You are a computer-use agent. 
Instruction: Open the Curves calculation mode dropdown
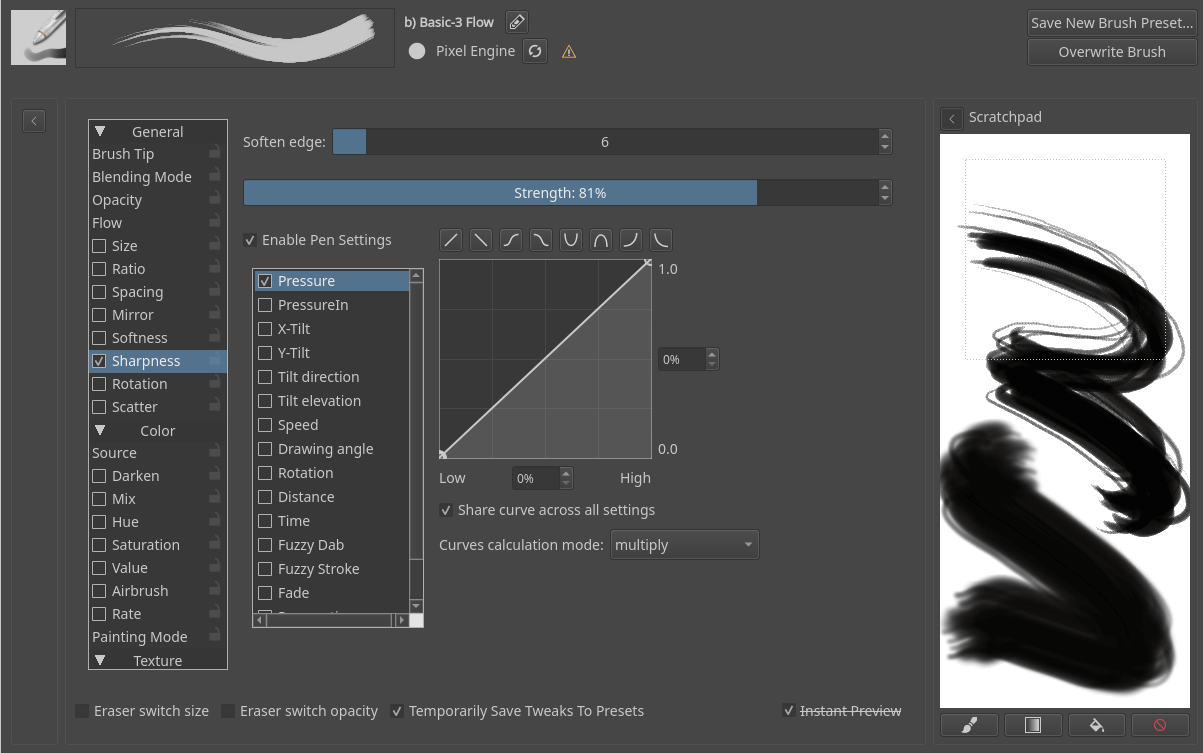coord(684,544)
